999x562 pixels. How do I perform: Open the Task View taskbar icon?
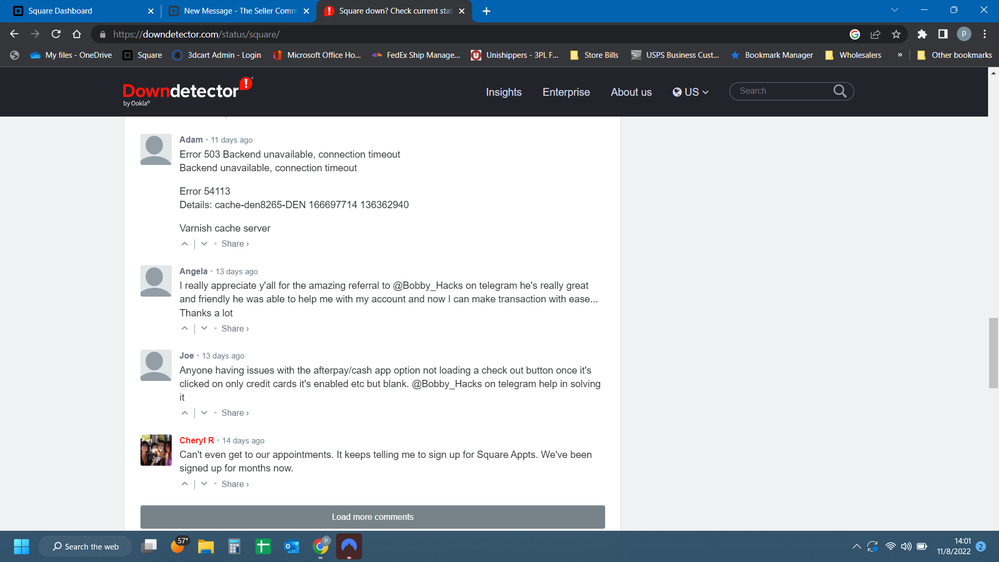tap(149, 546)
